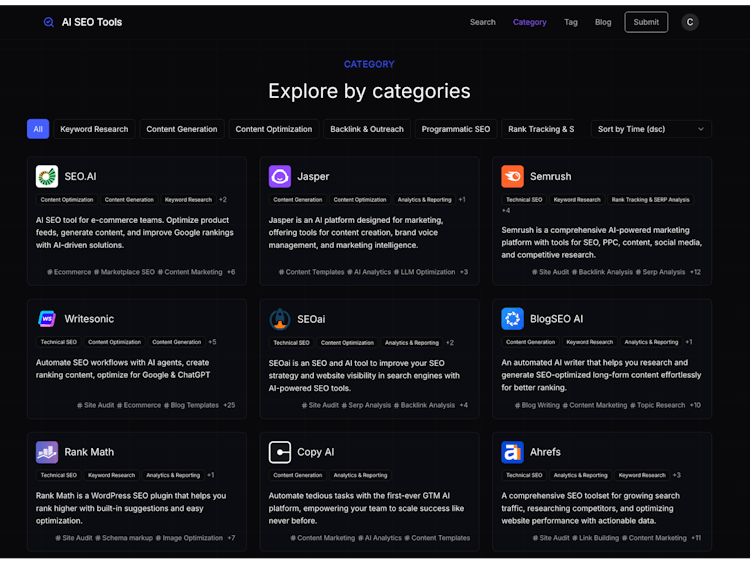Image resolution: width=750 pixels, height=563 pixels.
Task: Open the Writesonic logo icon
Action: [47, 319]
